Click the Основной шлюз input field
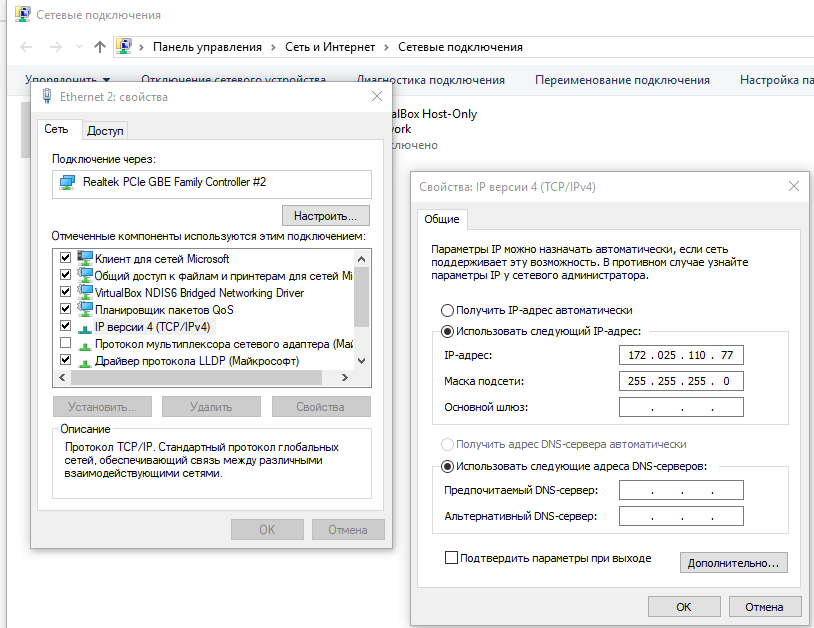 [x=681, y=407]
